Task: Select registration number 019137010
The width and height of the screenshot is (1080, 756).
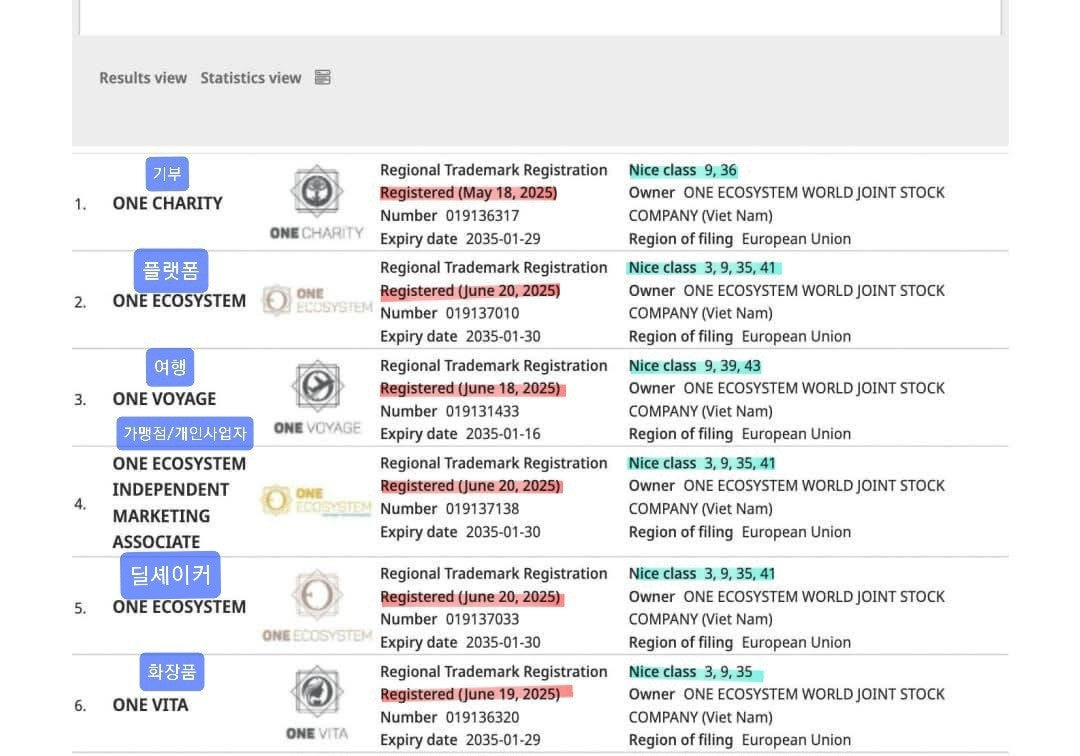Action: [x=482, y=313]
